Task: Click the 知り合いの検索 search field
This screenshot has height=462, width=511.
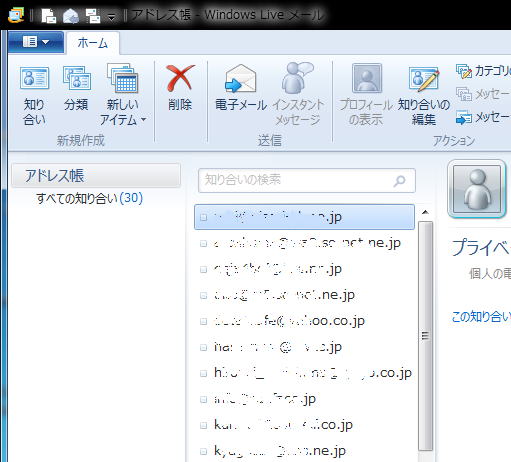Action: (307, 180)
